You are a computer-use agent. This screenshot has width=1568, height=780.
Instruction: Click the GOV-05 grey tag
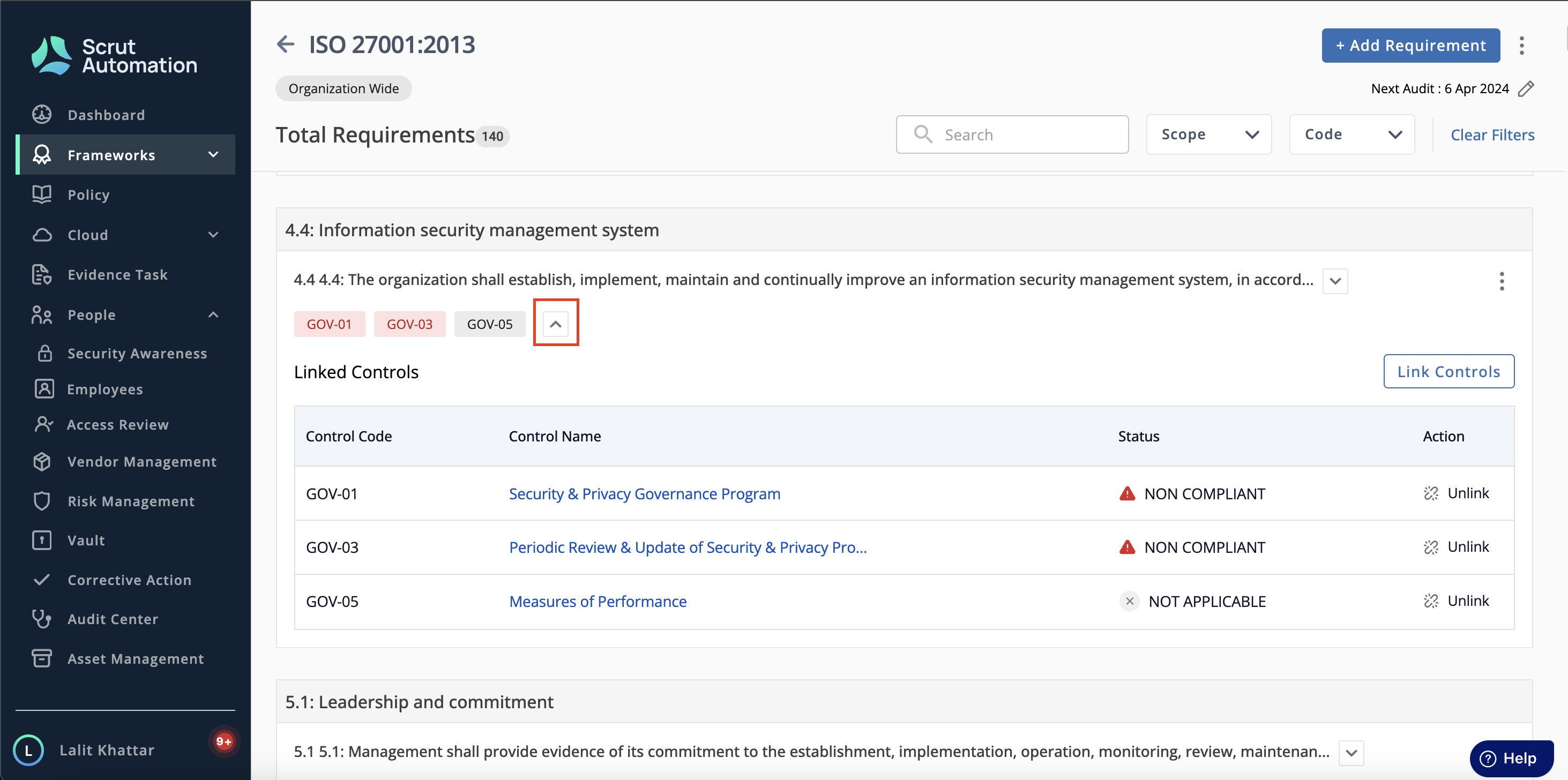pos(489,324)
